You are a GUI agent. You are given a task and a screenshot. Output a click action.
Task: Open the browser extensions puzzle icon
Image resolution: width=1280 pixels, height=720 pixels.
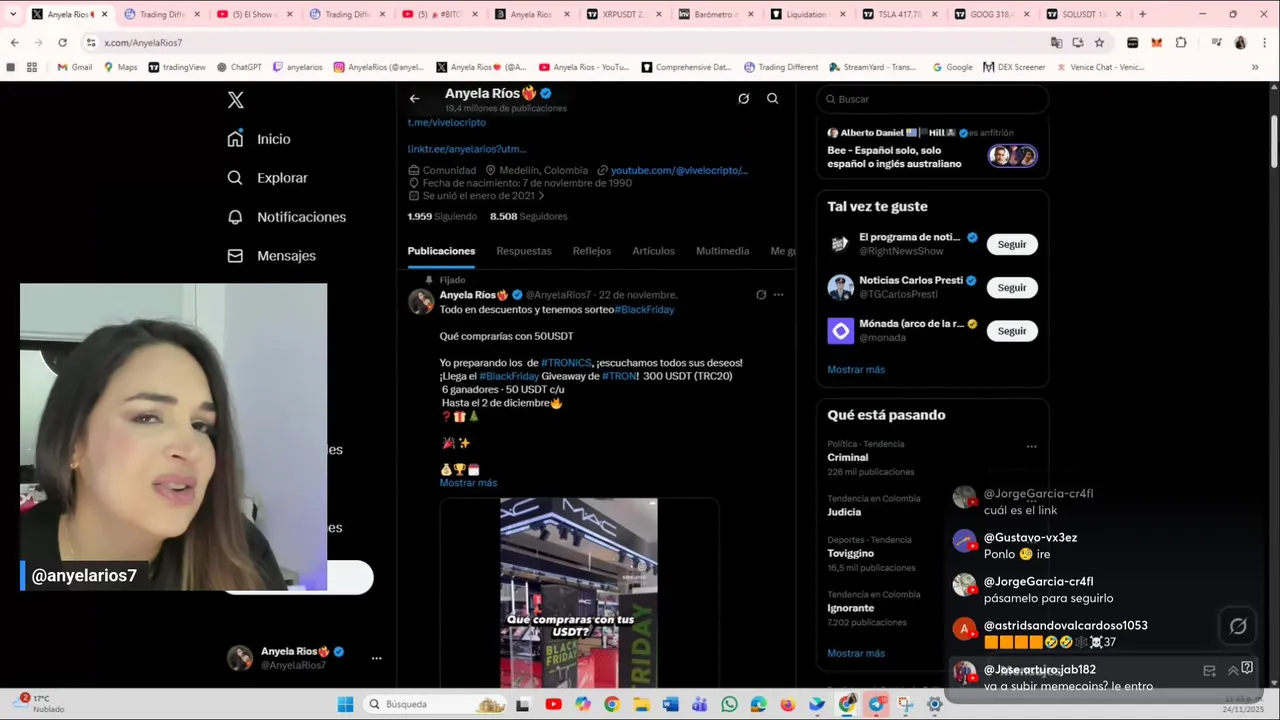tap(1181, 43)
